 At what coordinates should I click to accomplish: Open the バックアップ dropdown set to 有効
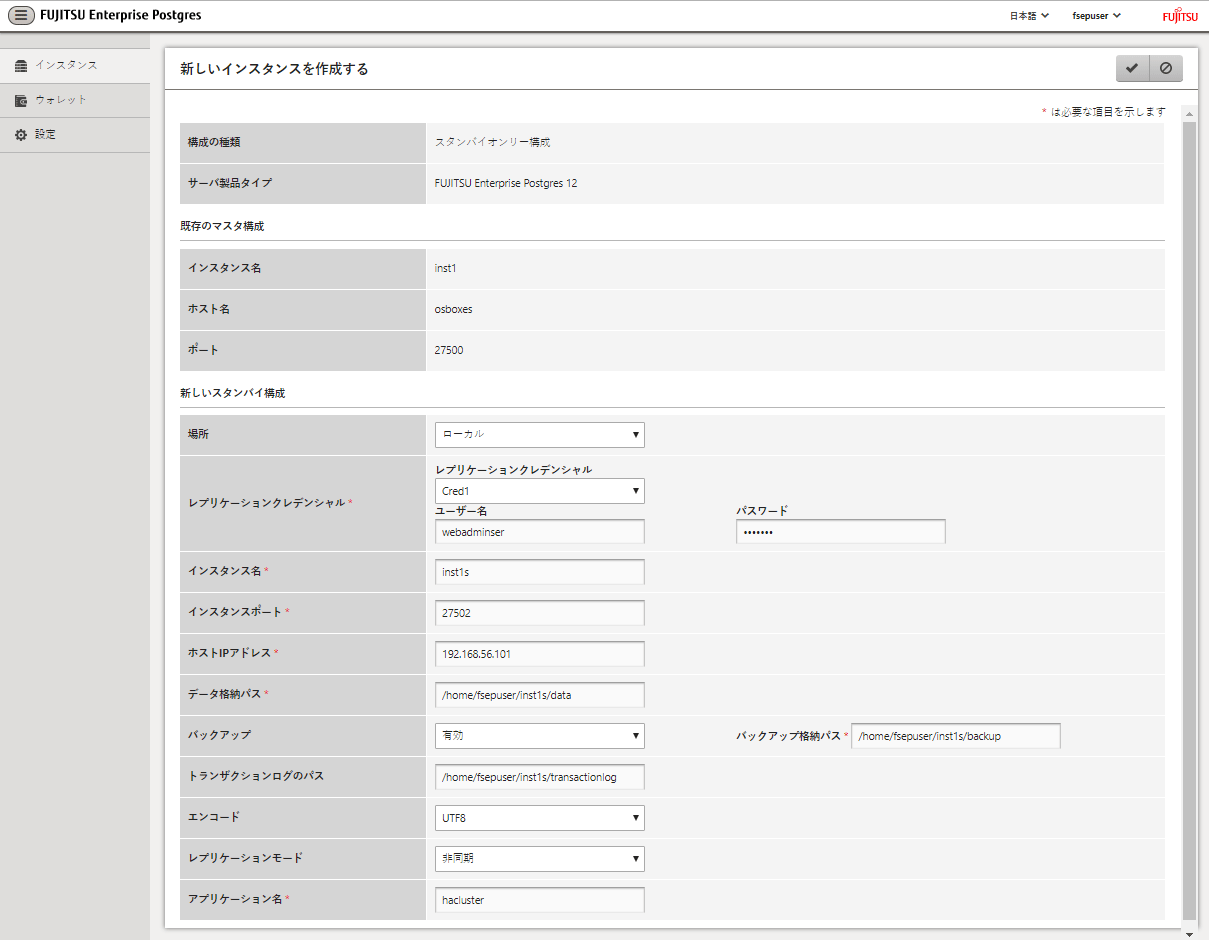[x=539, y=736]
